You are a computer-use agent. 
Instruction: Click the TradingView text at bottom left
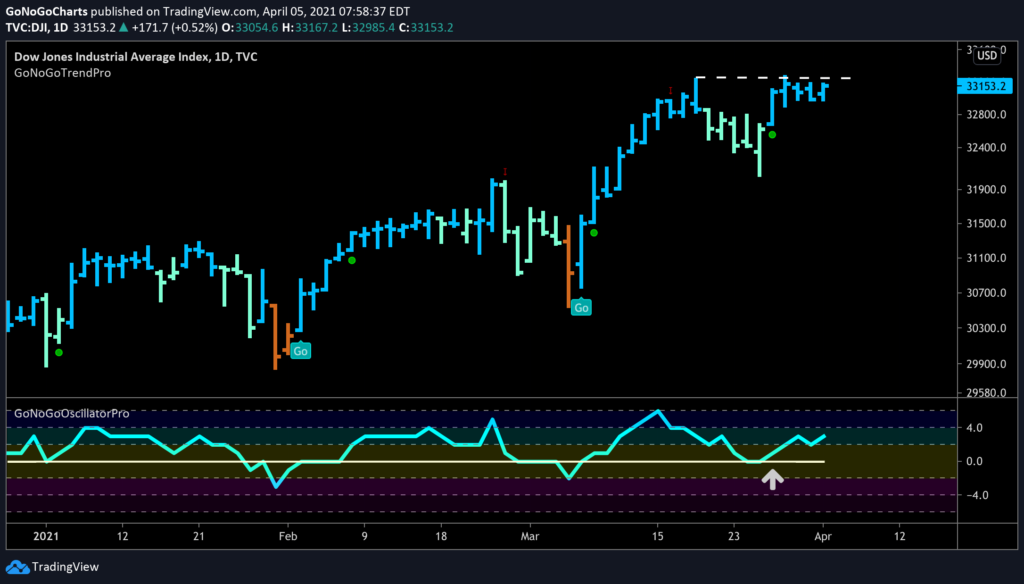tap(65, 567)
